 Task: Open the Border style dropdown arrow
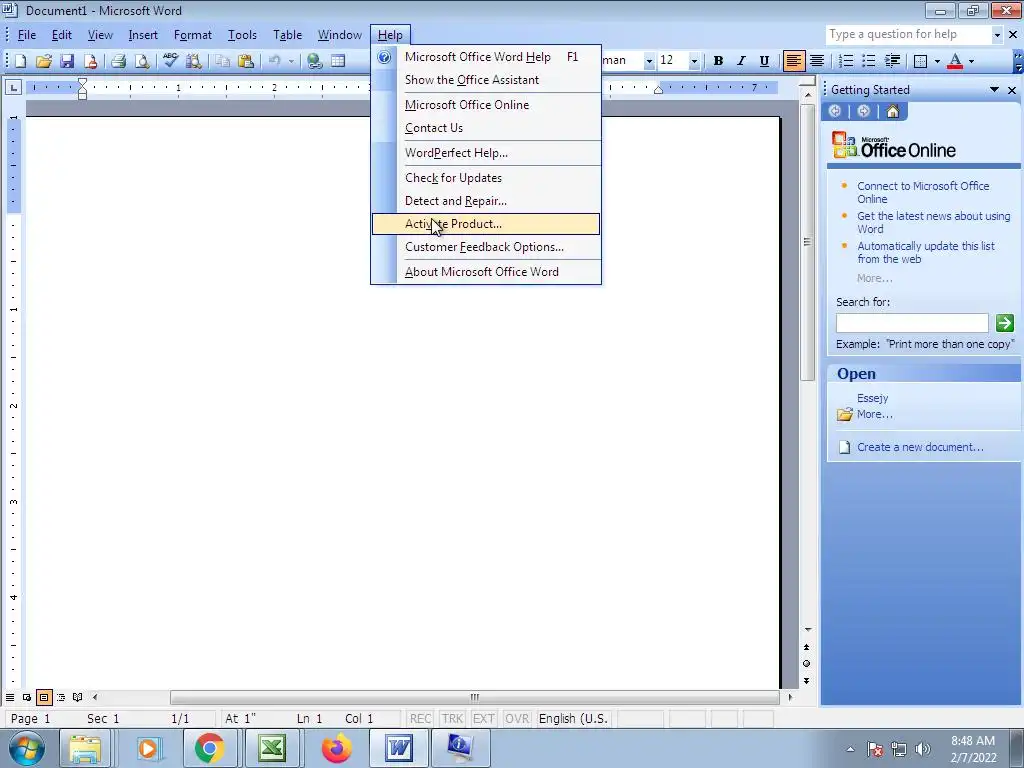[x=937, y=61]
